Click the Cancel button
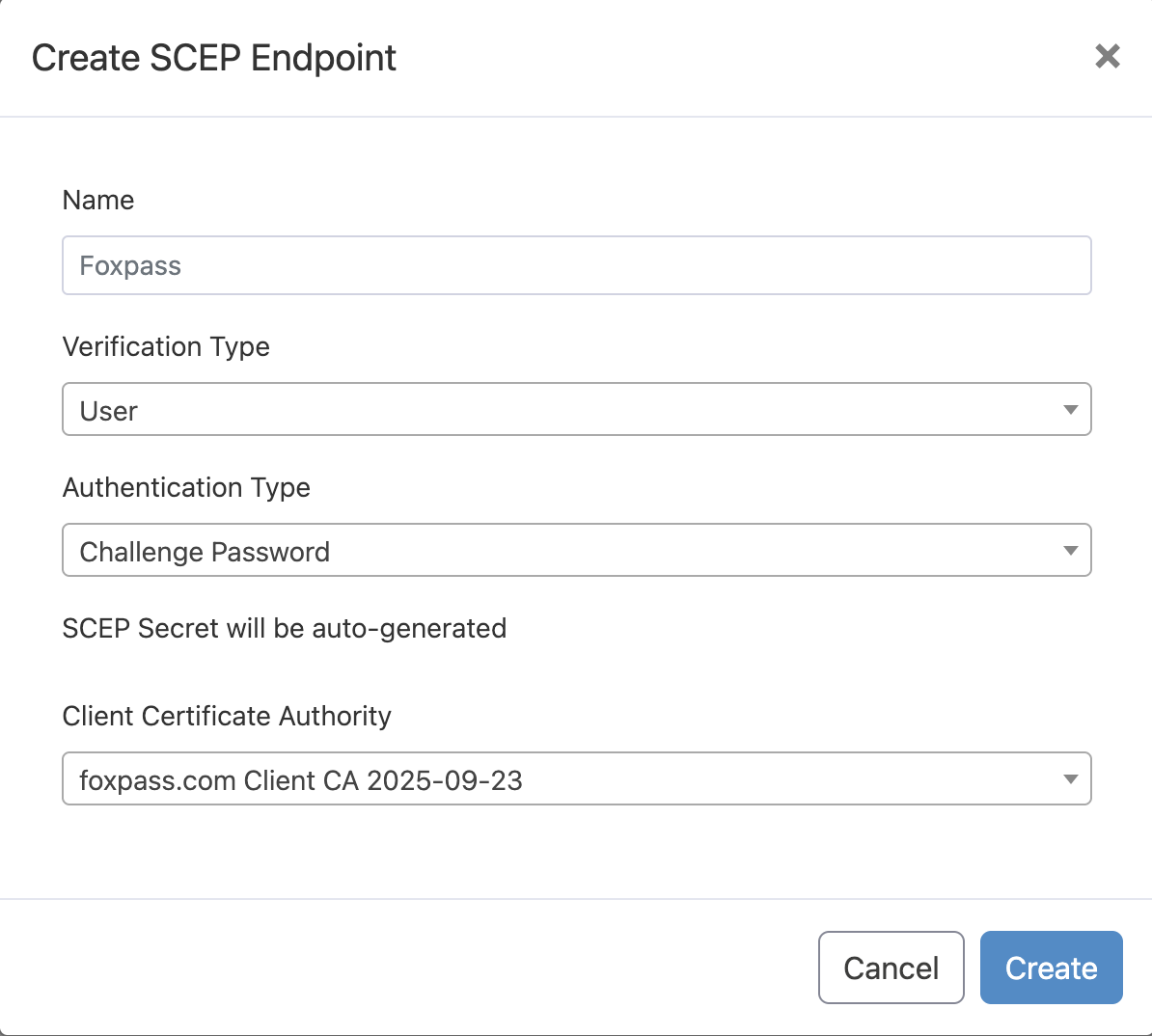This screenshot has width=1152, height=1036. [x=891, y=968]
